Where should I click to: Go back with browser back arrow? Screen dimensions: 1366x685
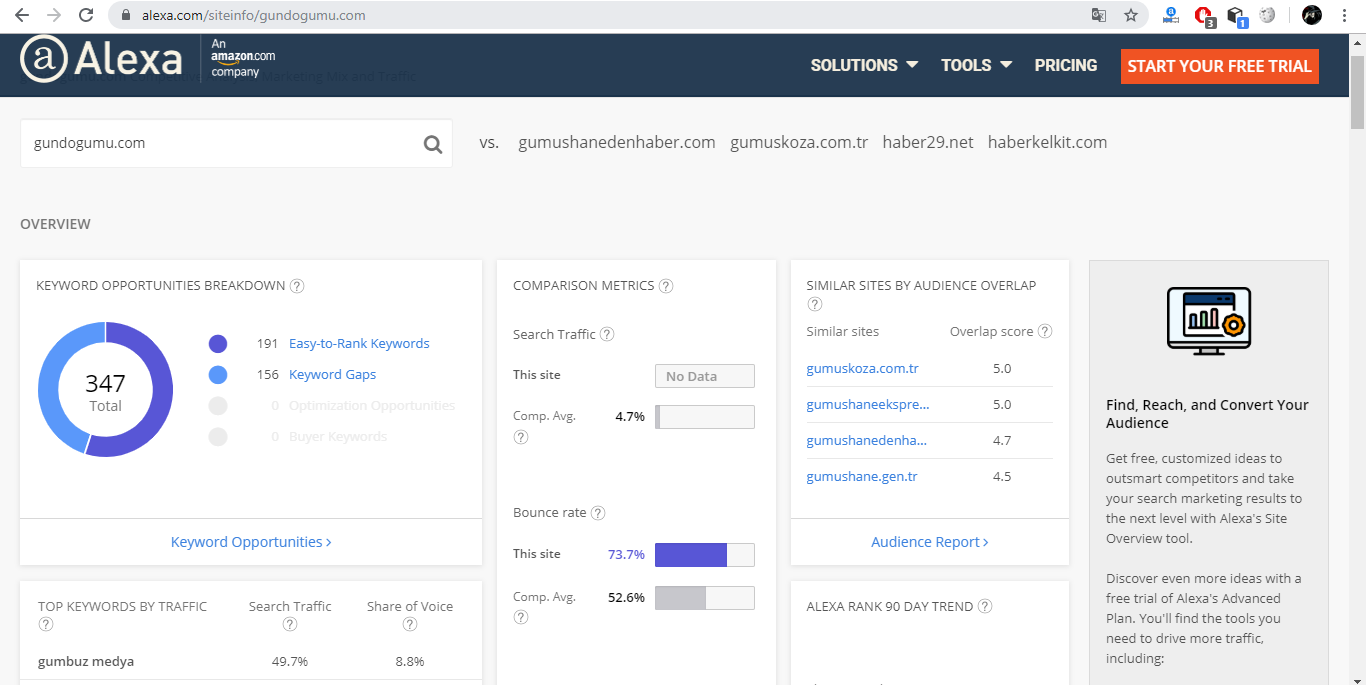point(21,15)
